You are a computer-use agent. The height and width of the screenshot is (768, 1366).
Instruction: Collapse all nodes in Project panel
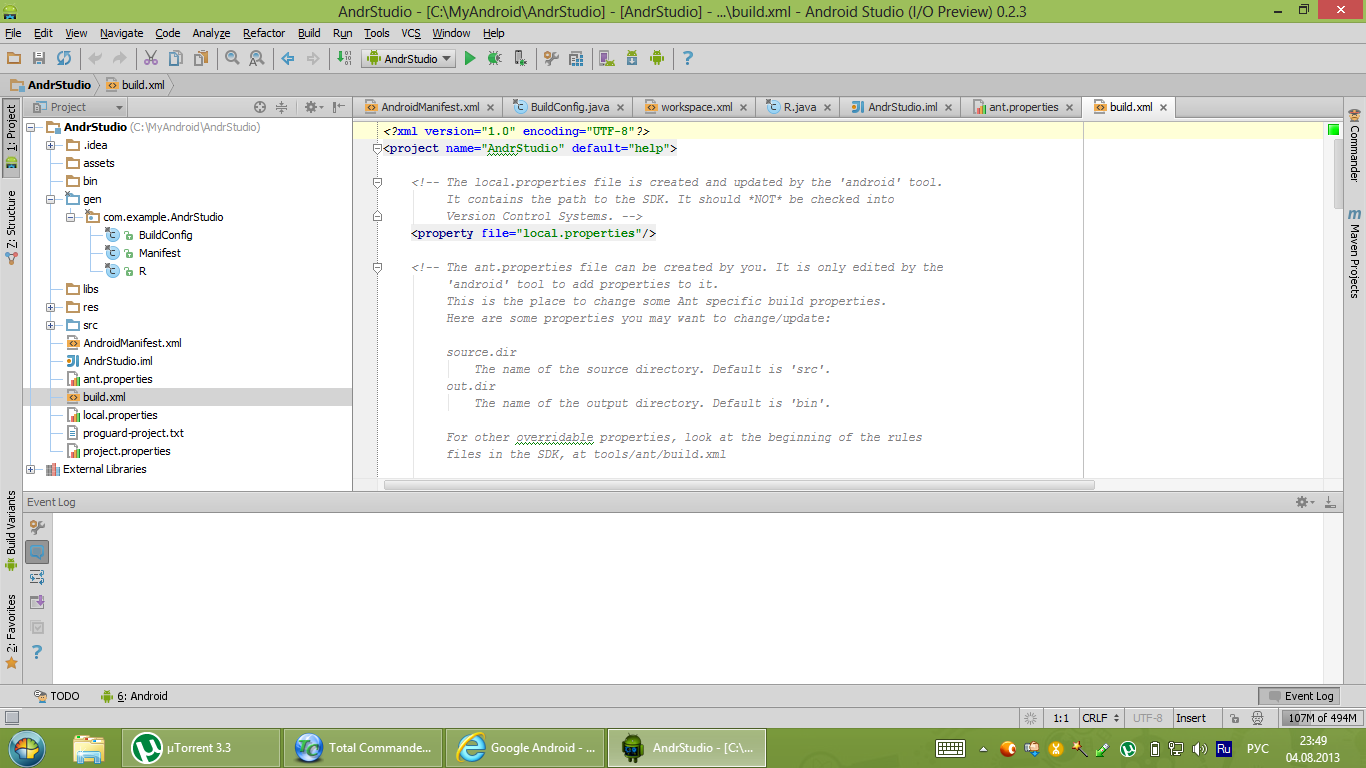[281, 107]
